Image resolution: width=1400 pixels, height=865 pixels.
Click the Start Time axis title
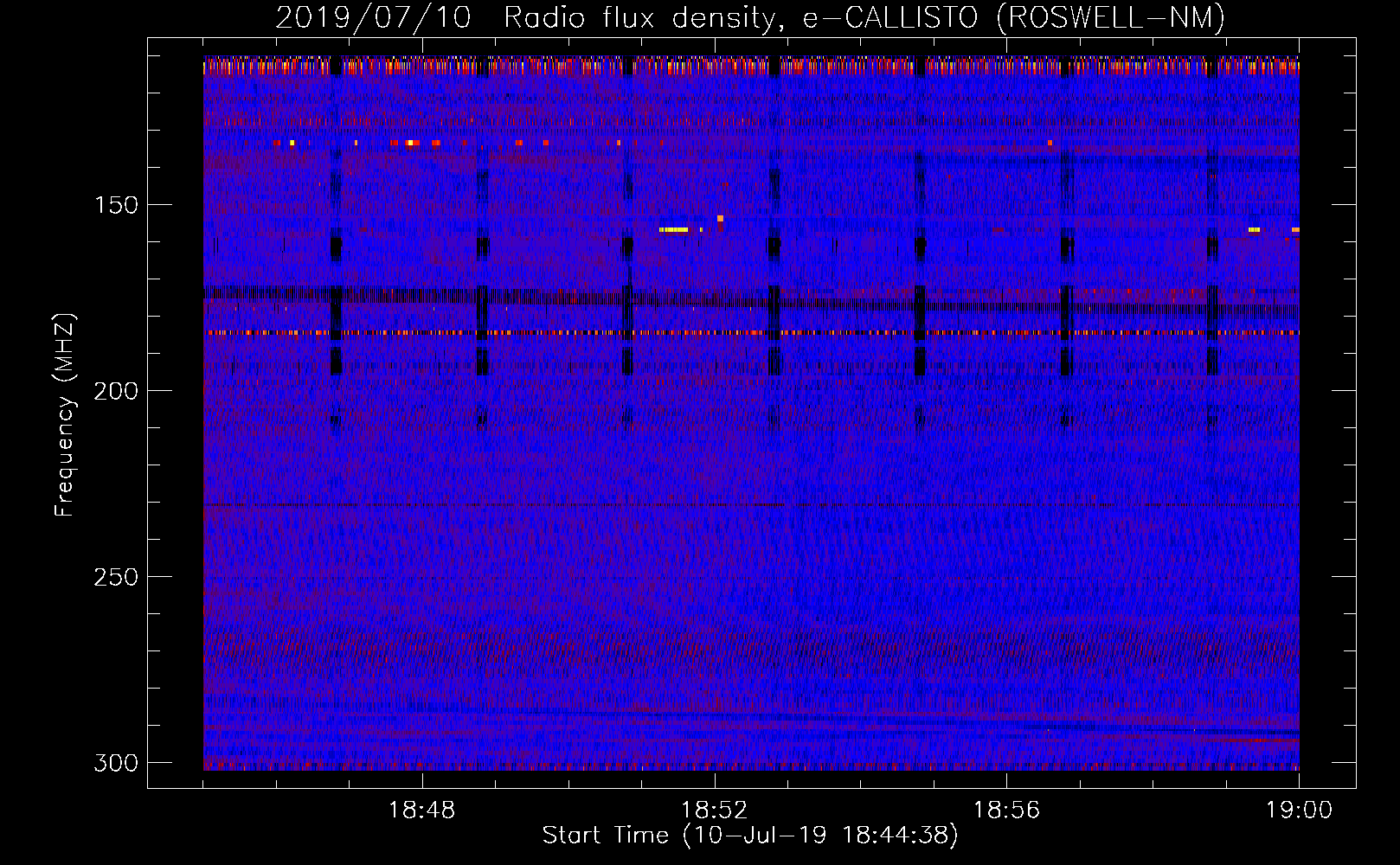pos(750,836)
